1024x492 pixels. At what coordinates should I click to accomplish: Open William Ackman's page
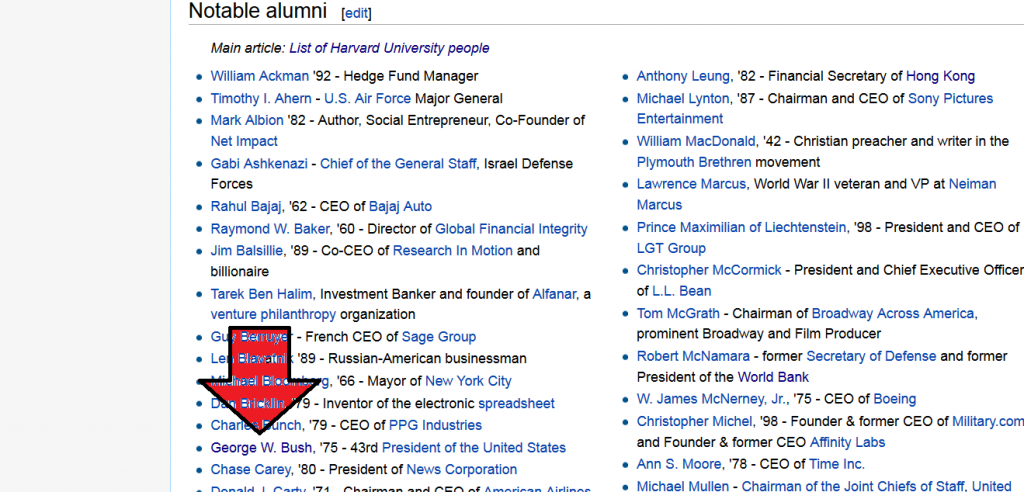(x=259, y=76)
